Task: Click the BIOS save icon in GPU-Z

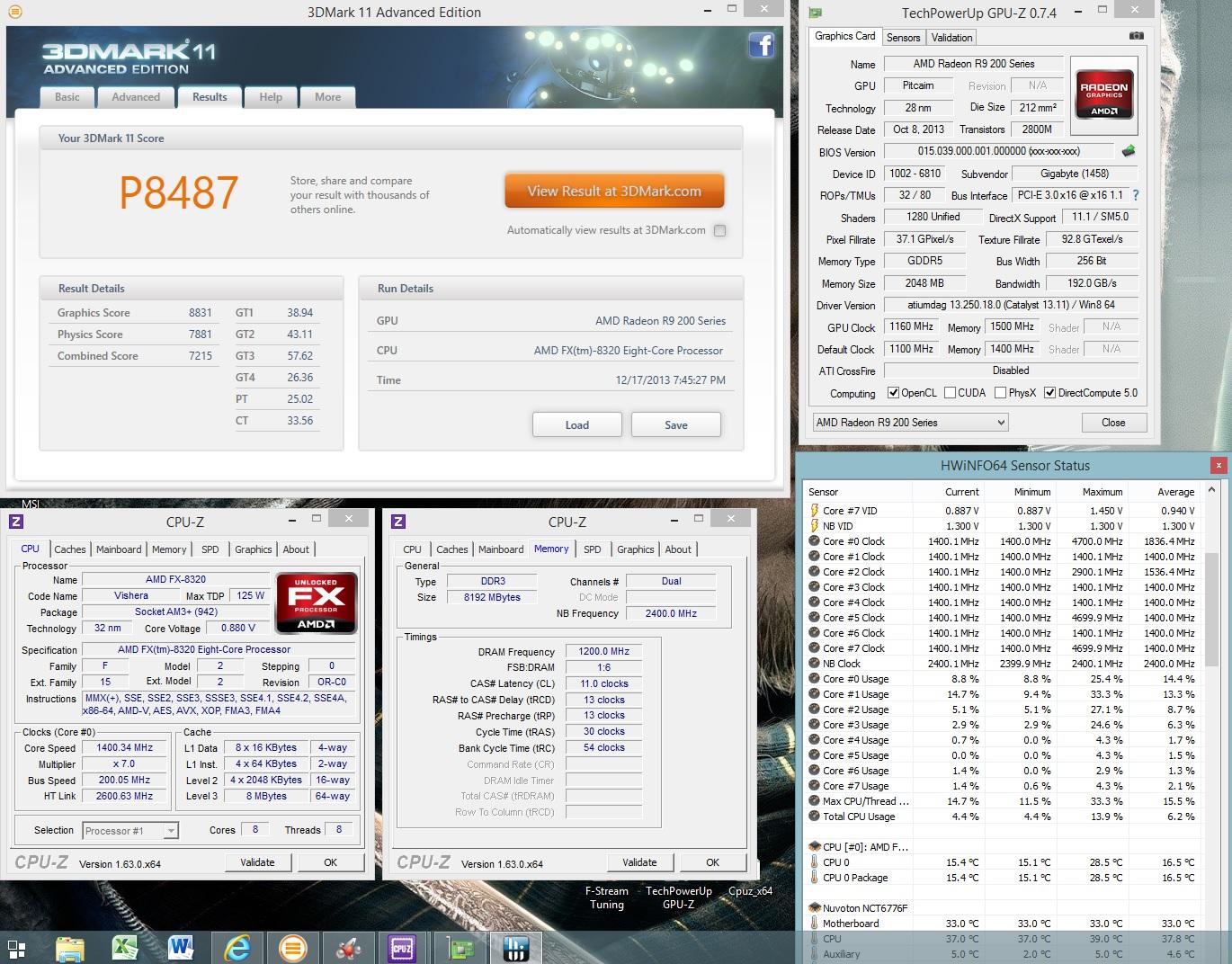Action: (1129, 151)
